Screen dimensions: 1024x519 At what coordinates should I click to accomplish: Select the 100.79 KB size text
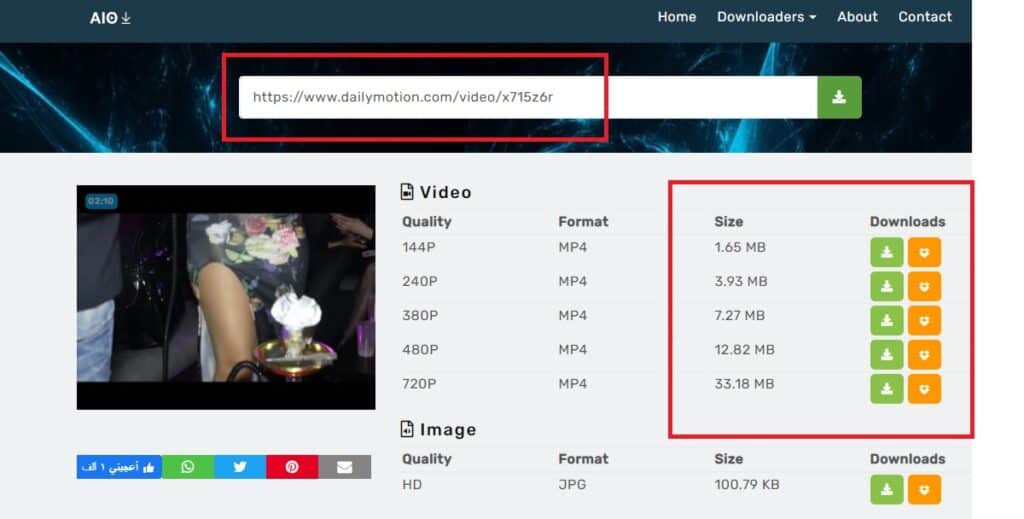747,485
